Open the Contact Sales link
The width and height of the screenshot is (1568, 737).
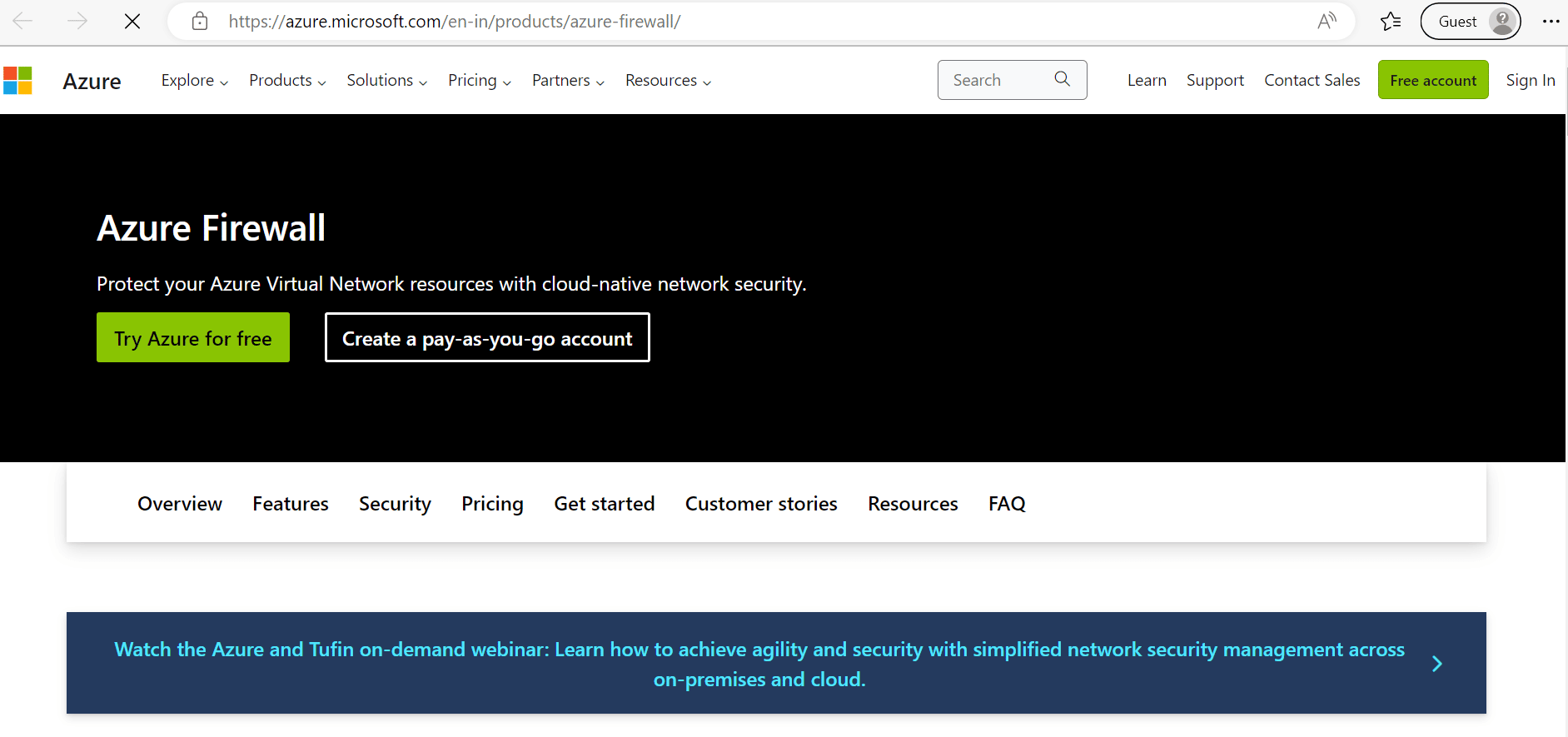tap(1312, 80)
